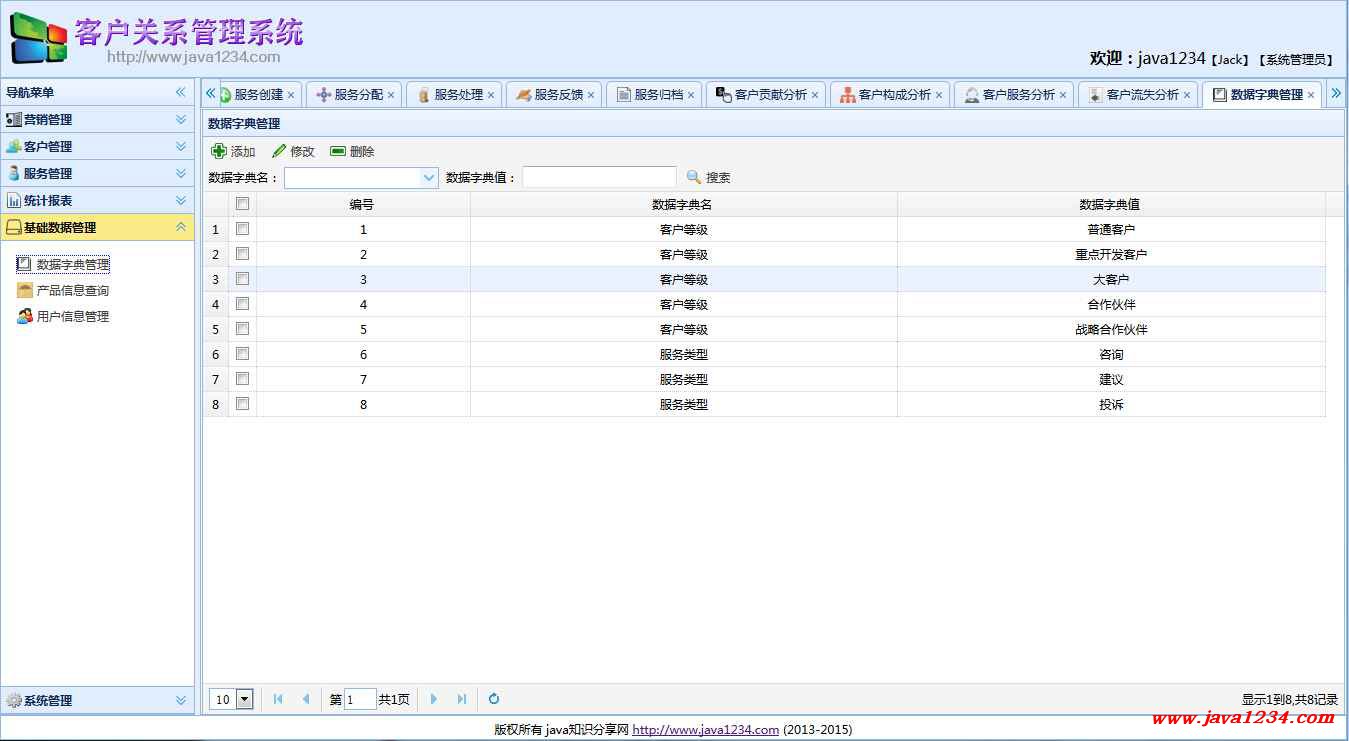Click the 系统管理 gear icon
Viewport: 1349px width, 741px height.
13,700
